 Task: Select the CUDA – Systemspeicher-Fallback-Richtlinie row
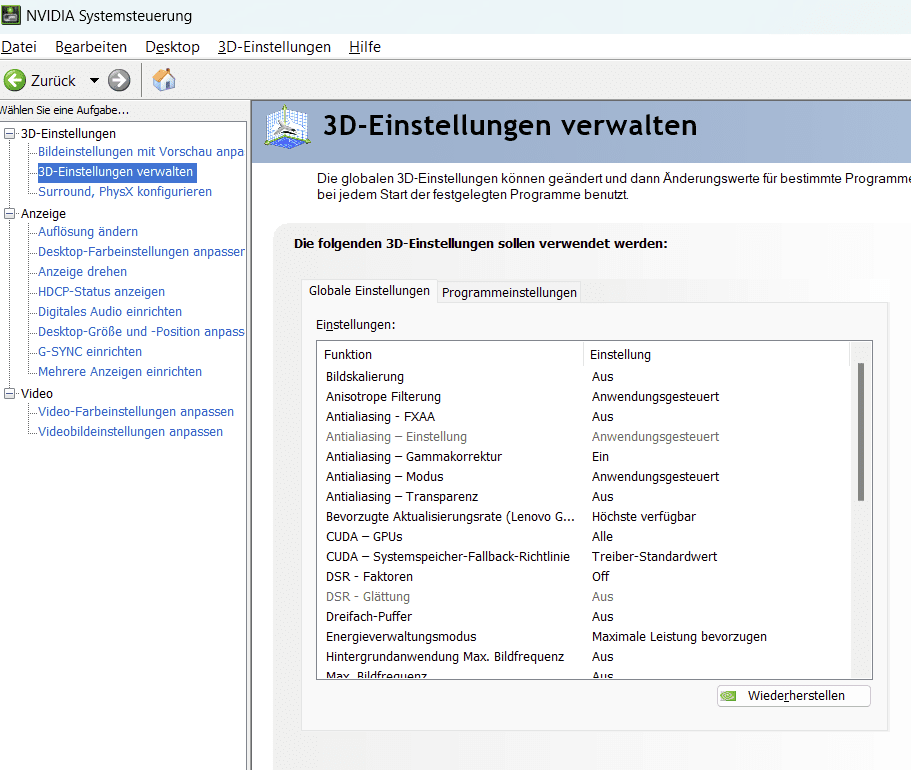(x=584, y=557)
